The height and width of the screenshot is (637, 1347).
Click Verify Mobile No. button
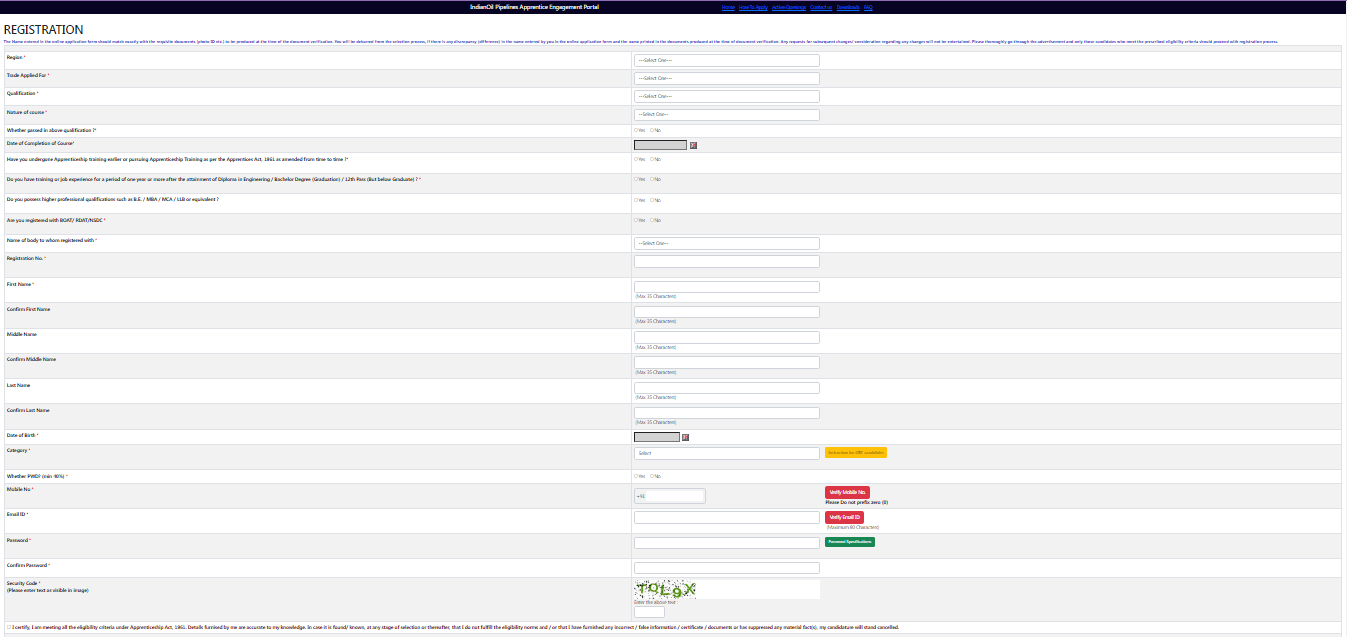pos(847,492)
